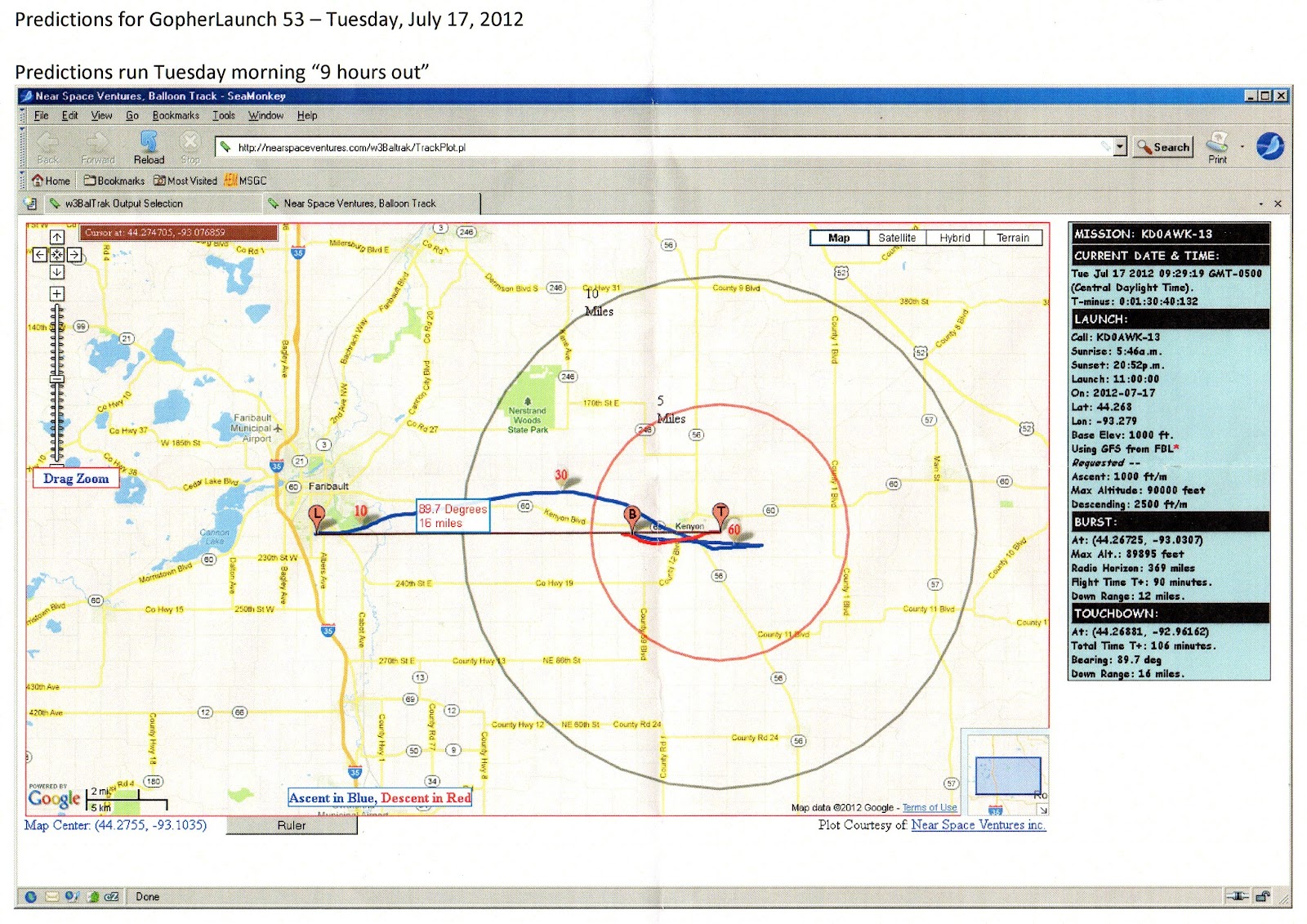The image size is (1307, 924).
Task: Open the Most Visited folder
Action: (x=185, y=181)
